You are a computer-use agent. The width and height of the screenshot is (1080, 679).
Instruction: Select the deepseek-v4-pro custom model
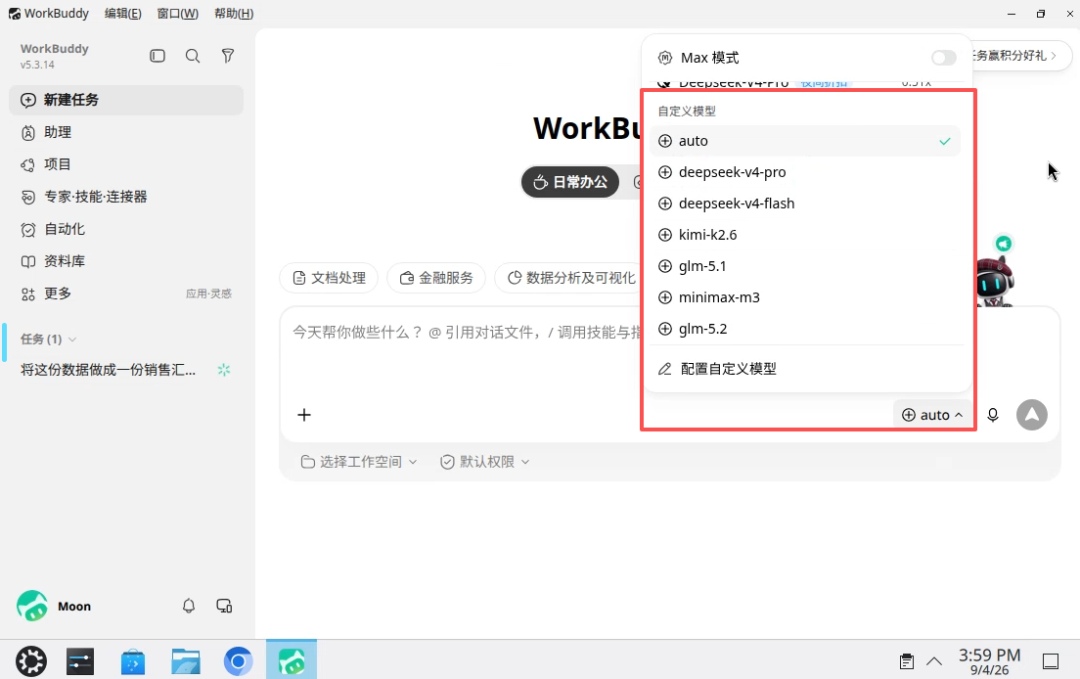click(804, 172)
